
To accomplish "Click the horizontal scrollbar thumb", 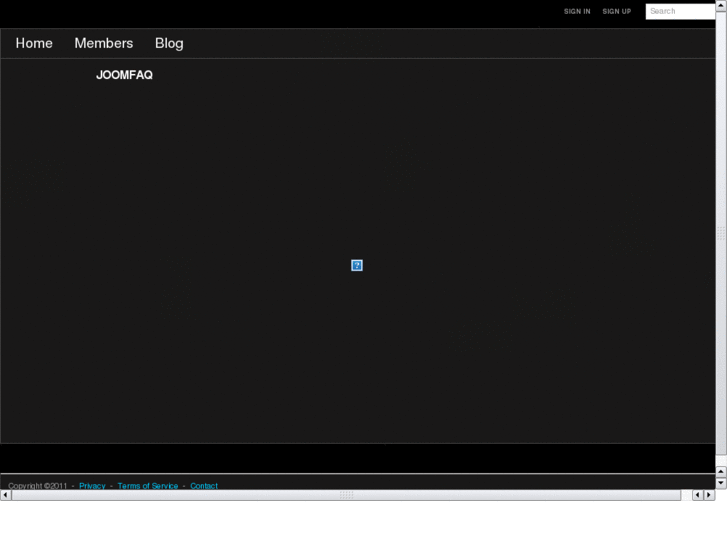I will [x=346, y=495].
